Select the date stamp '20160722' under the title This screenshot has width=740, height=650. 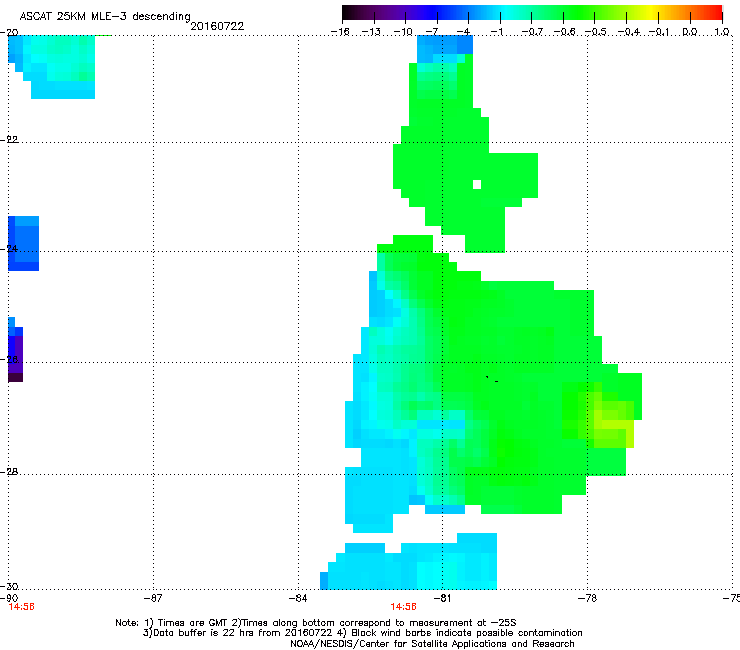[x=217, y=26]
